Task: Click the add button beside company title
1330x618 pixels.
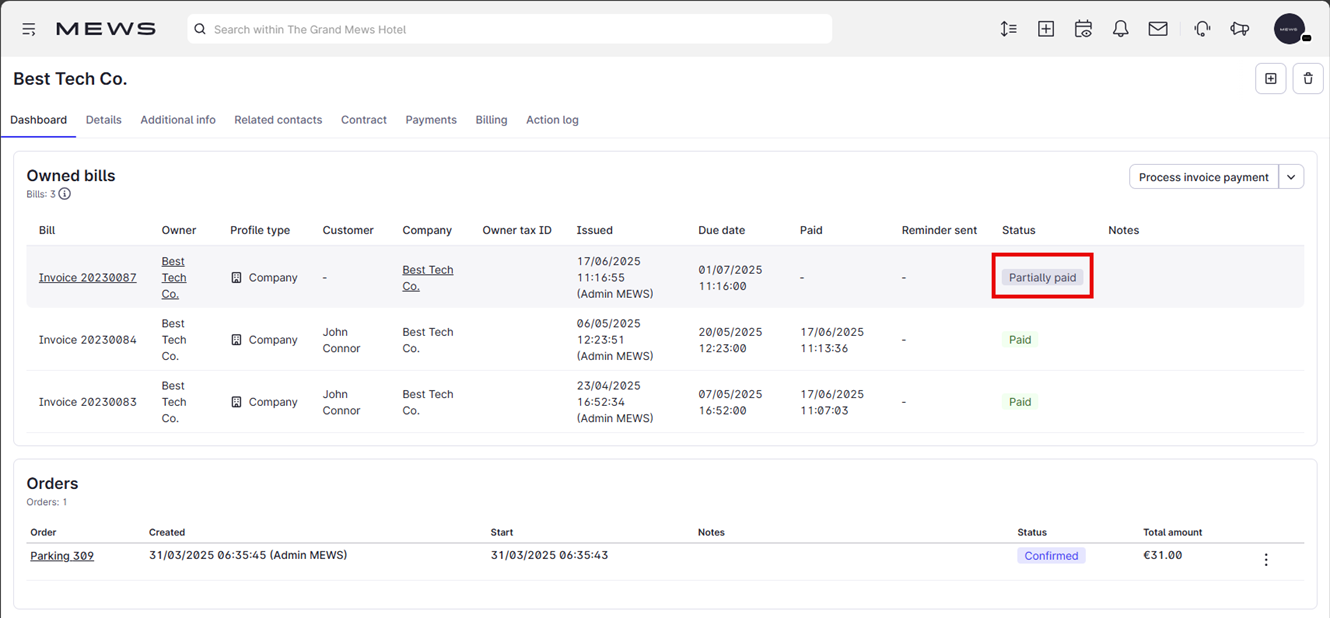Action: tap(1271, 79)
